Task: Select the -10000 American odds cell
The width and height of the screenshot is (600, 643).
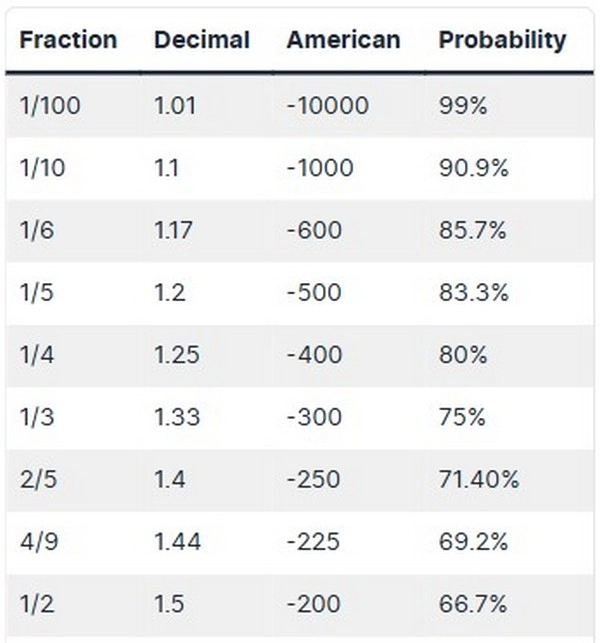Action: [327, 105]
